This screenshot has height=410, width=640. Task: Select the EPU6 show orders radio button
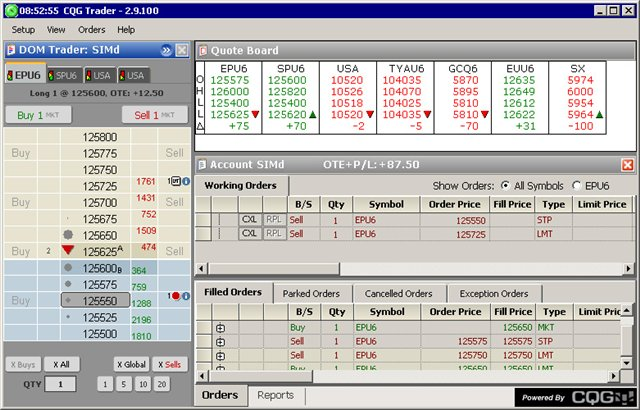point(577,186)
